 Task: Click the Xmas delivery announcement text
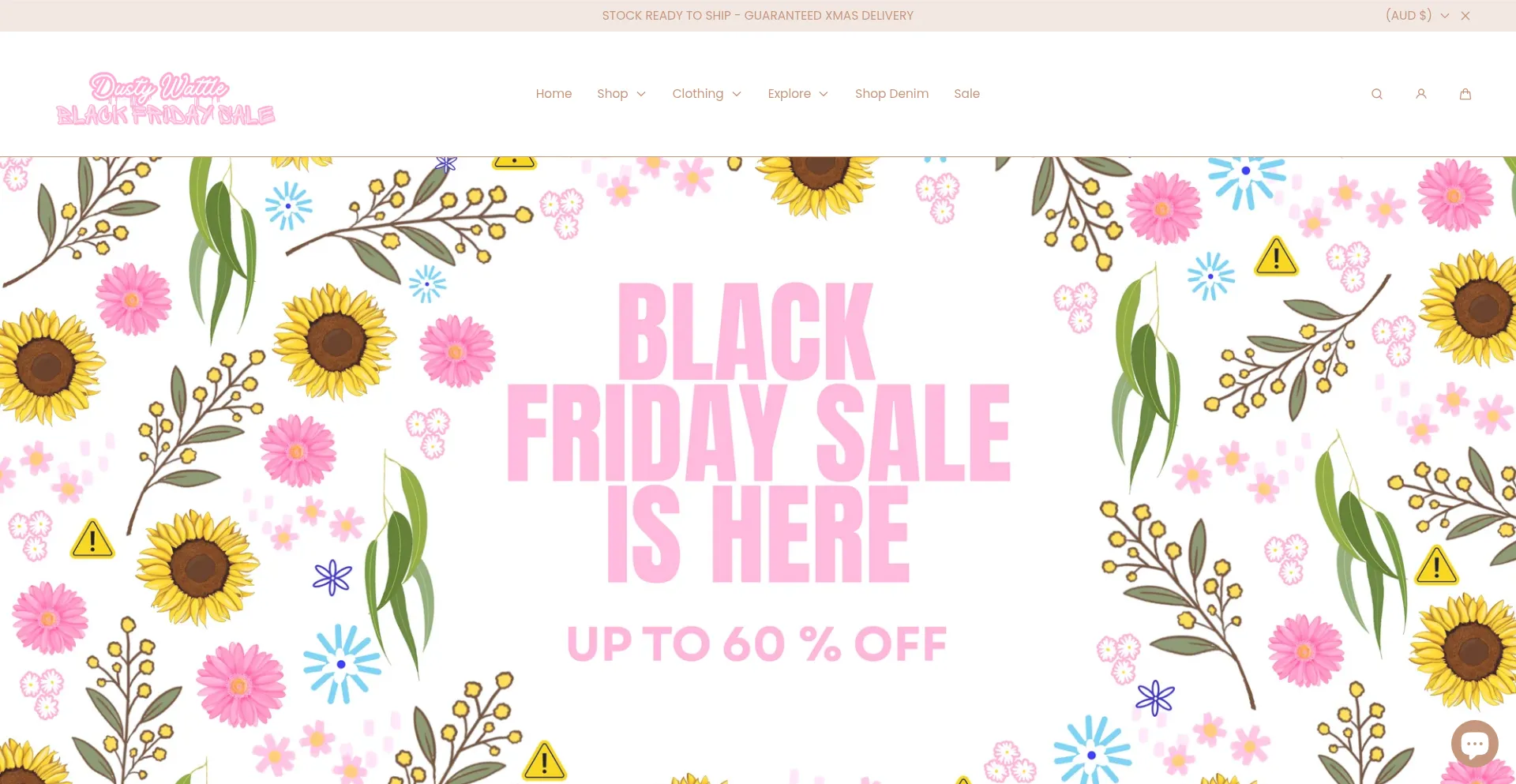[x=757, y=16]
